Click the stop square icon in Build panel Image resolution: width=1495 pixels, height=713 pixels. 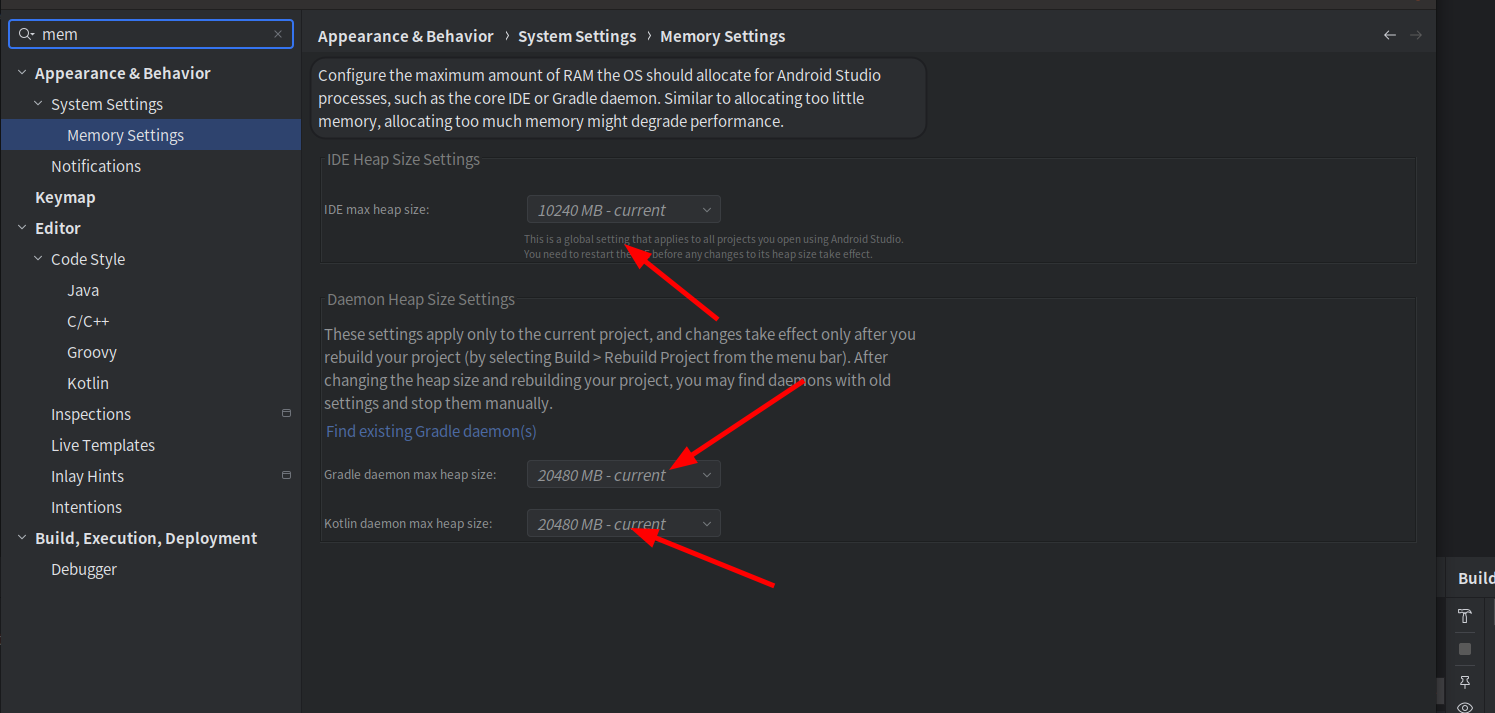[1465, 649]
